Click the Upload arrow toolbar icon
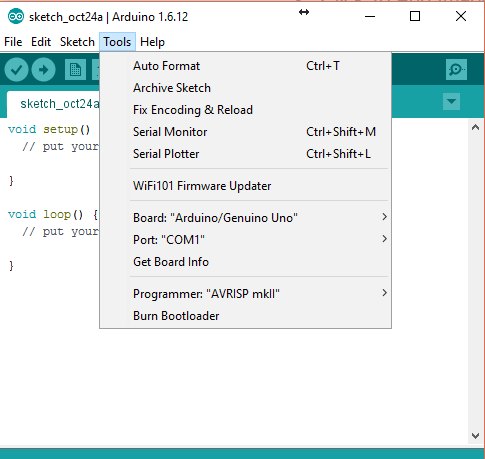485x459 pixels. point(43,70)
